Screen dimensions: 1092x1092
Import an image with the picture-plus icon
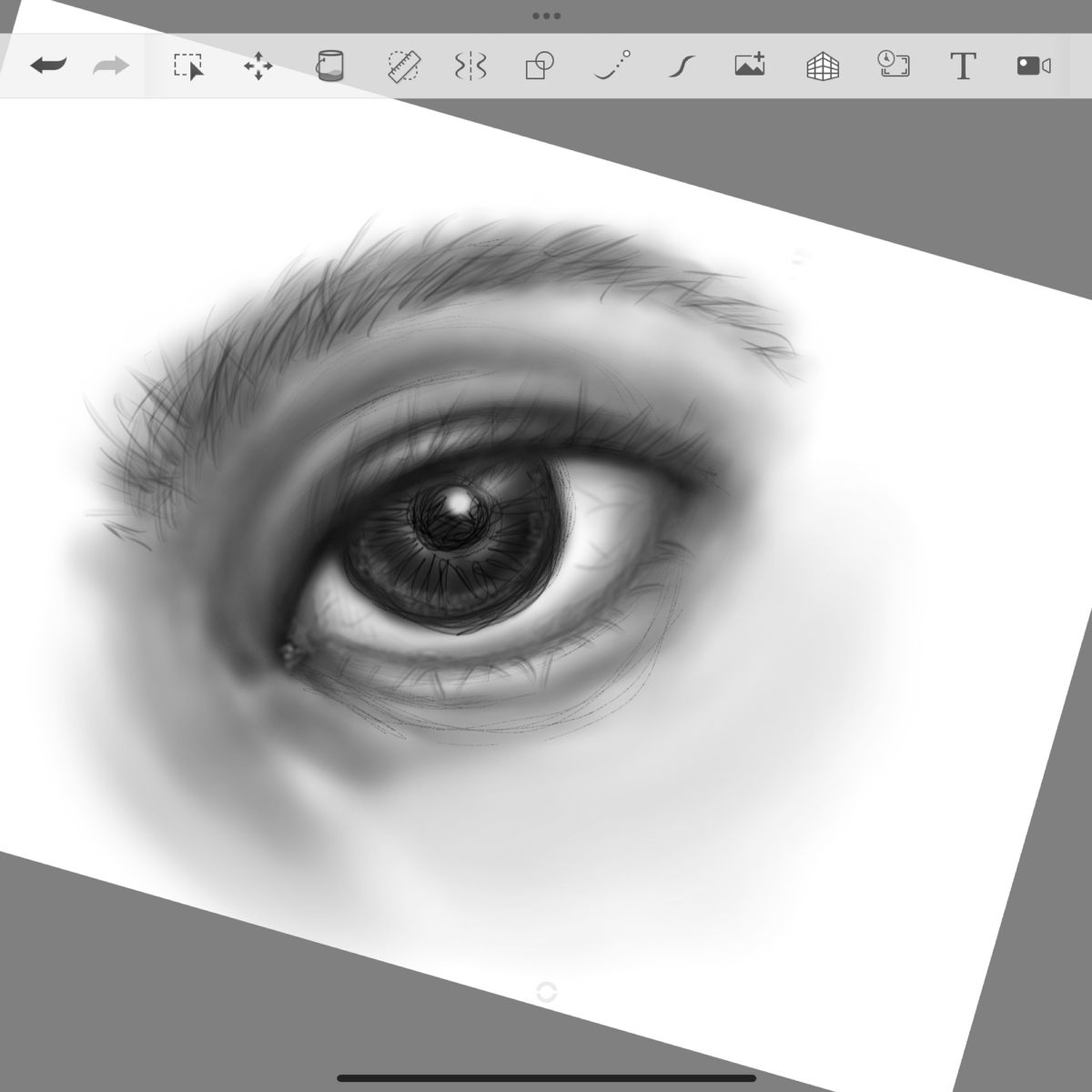pyautogui.click(x=750, y=65)
